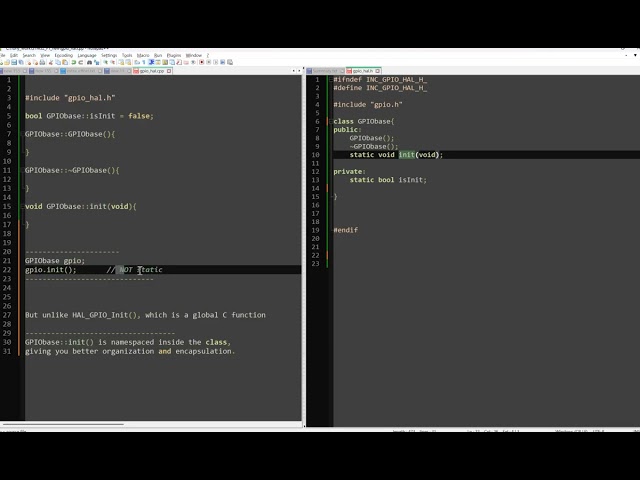Switch to the gpio_hal.h tab

pos(363,71)
